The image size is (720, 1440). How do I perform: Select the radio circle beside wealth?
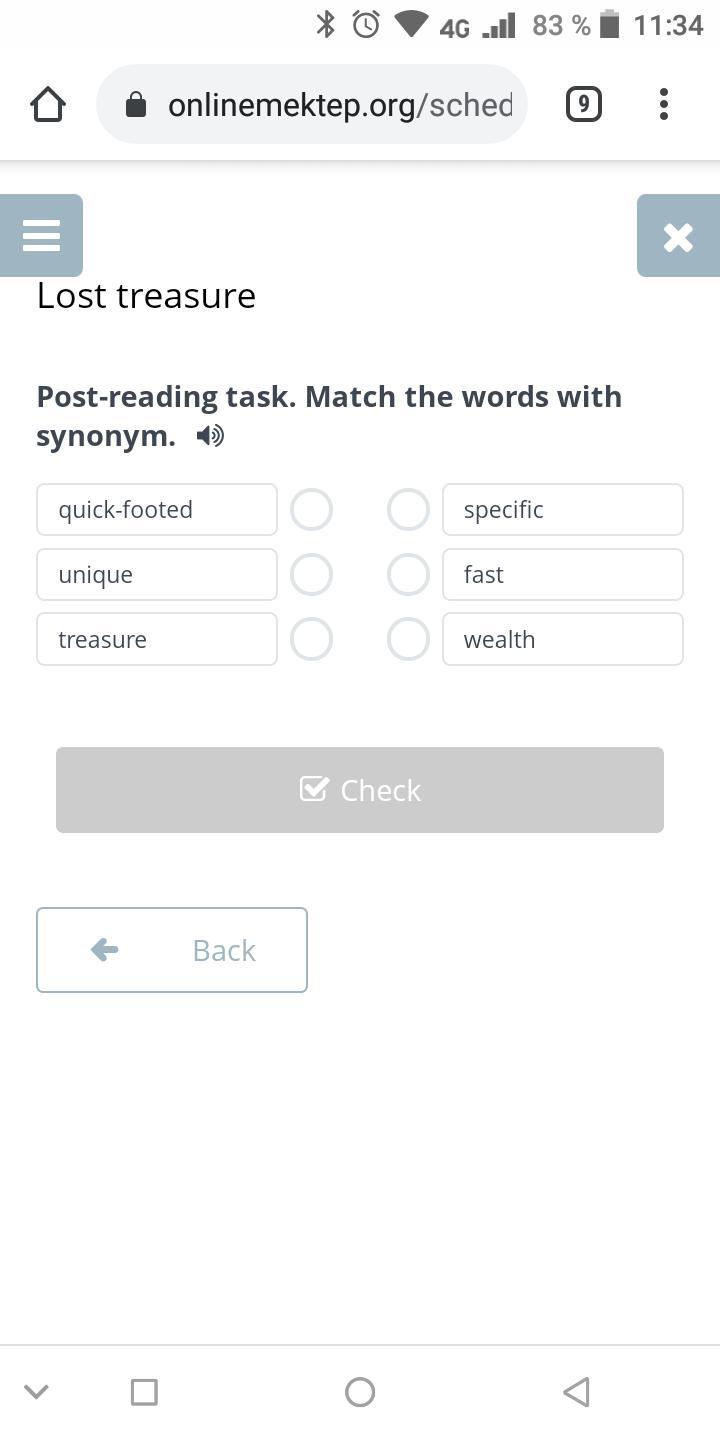(408, 640)
